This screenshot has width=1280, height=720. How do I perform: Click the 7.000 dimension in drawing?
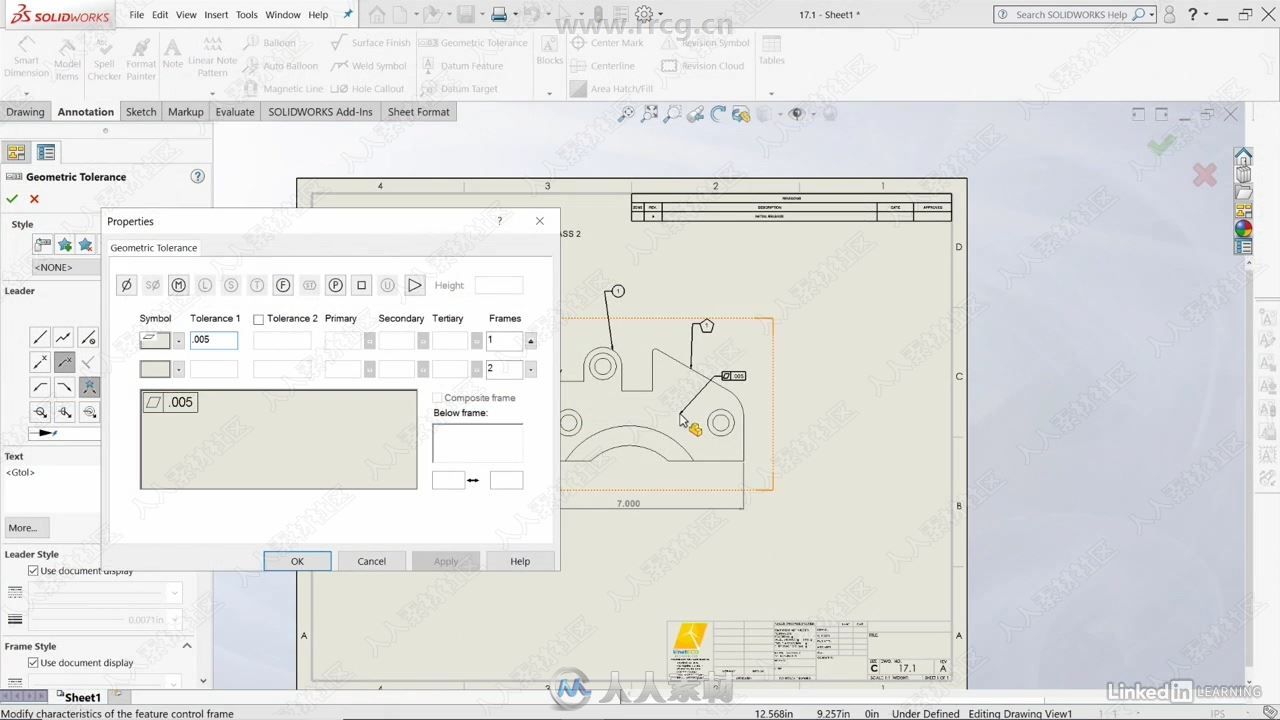click(x=628, y=503)
